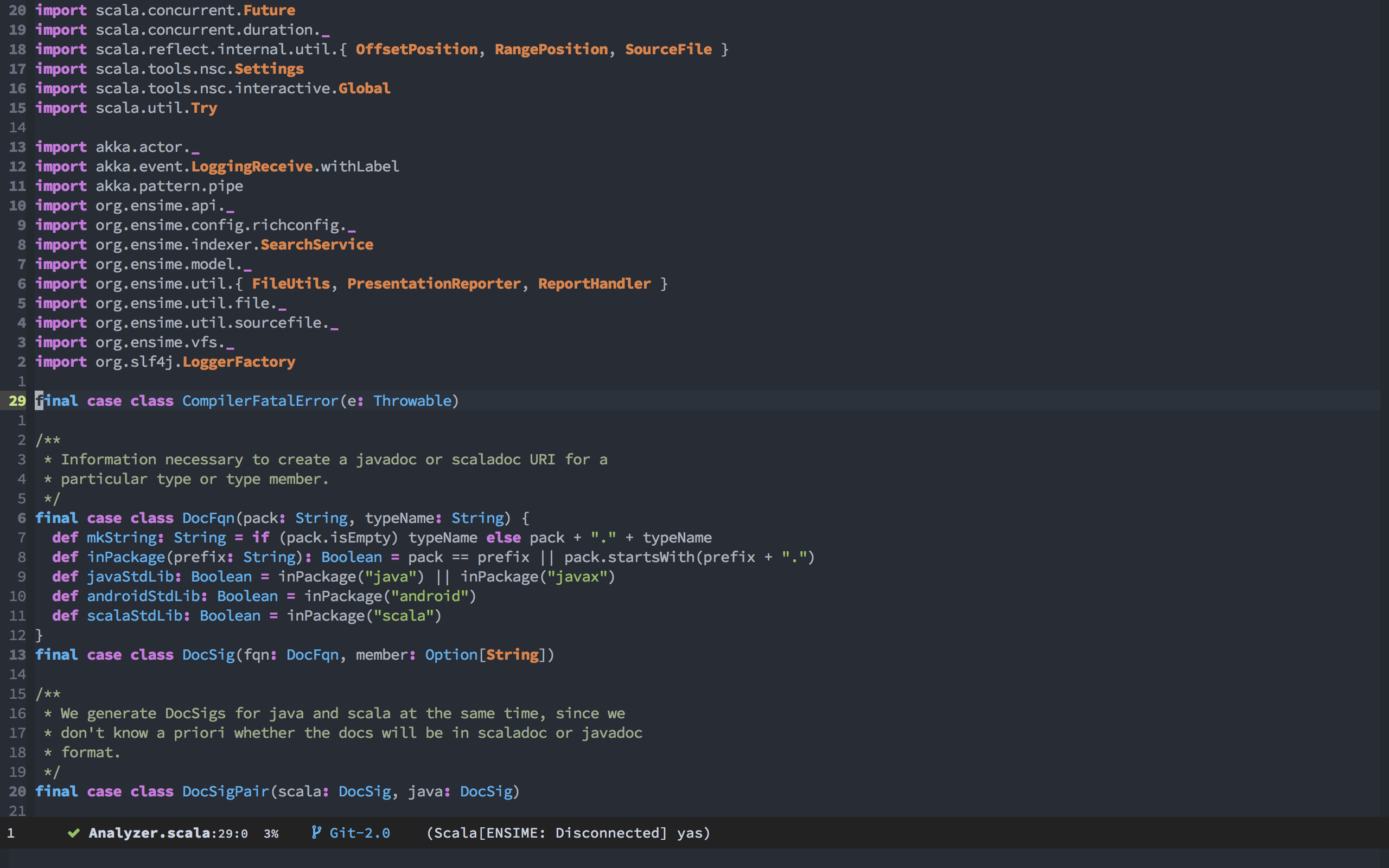Click on DocFqn class definition name
Screen dimensions: 1389x868
click(208, 518)
